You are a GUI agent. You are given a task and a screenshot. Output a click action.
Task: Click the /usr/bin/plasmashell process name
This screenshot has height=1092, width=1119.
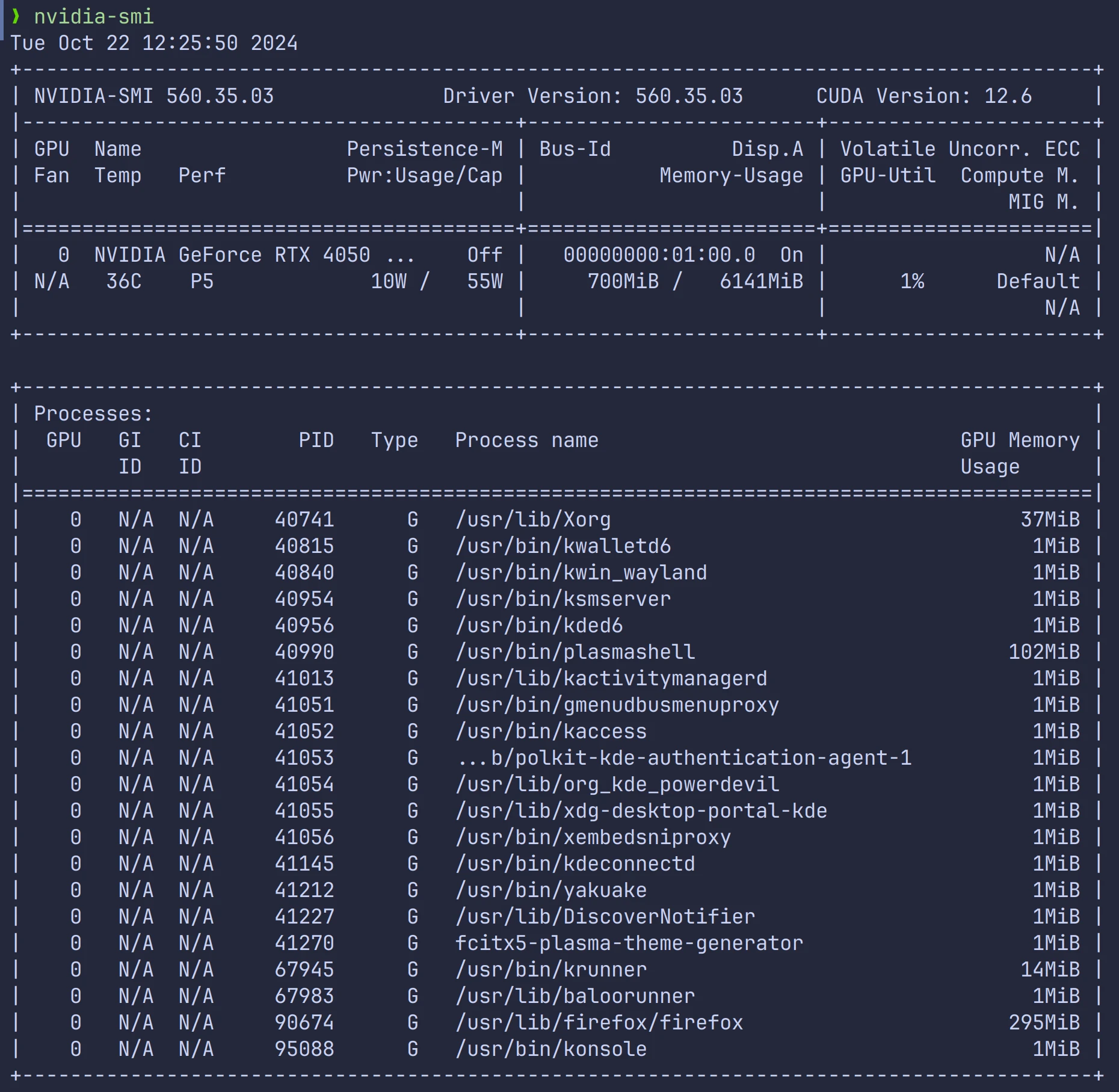tap(575, 652)
